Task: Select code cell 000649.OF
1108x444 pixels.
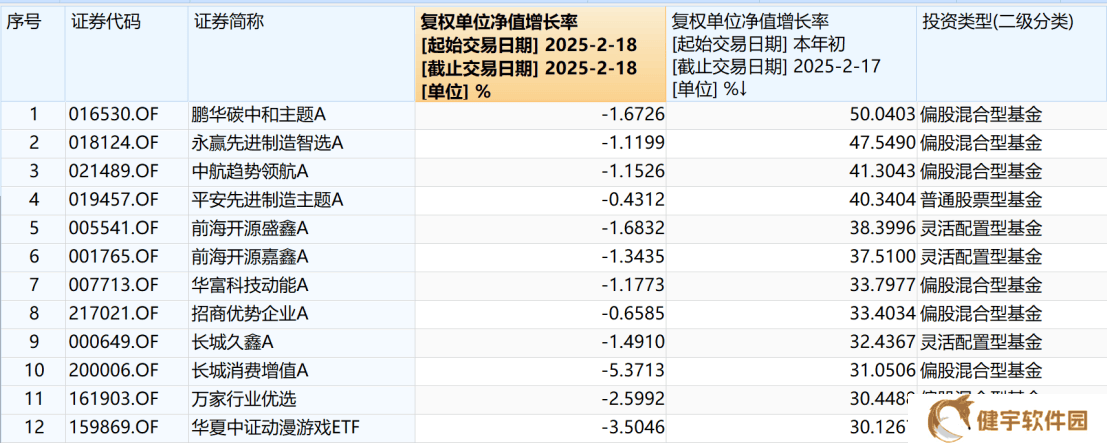Action: 114,342
